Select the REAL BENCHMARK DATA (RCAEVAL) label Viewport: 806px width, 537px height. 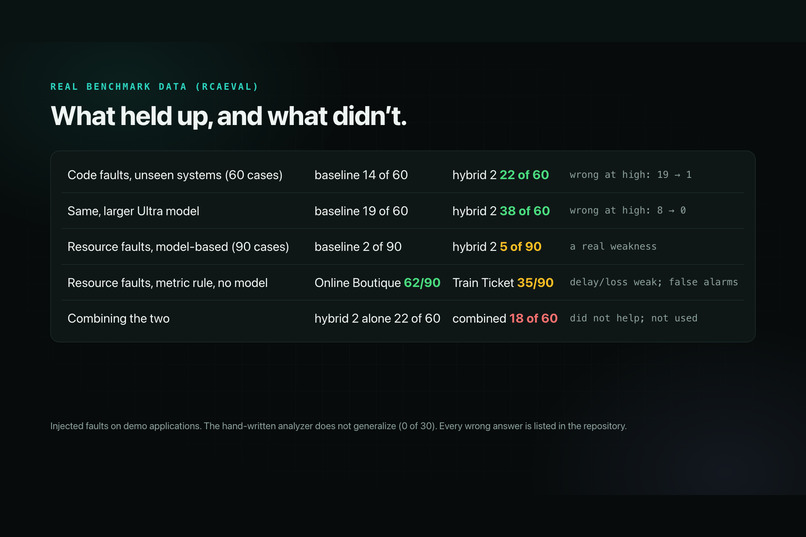point(154,86)
